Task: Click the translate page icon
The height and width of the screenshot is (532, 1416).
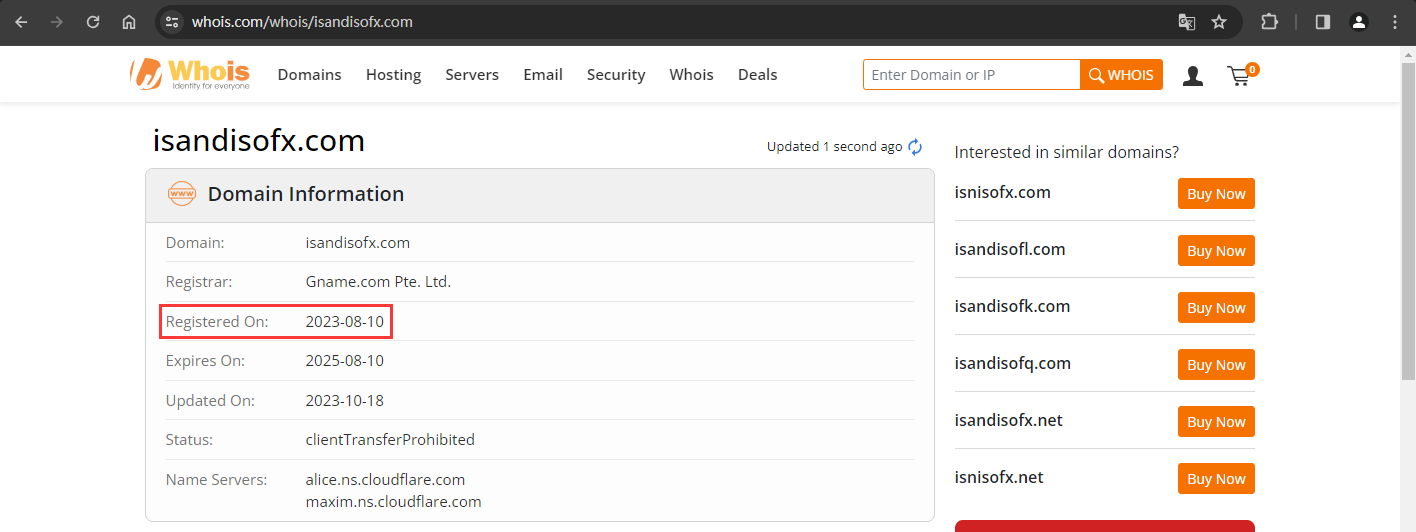Action: tap(1187, 22)
